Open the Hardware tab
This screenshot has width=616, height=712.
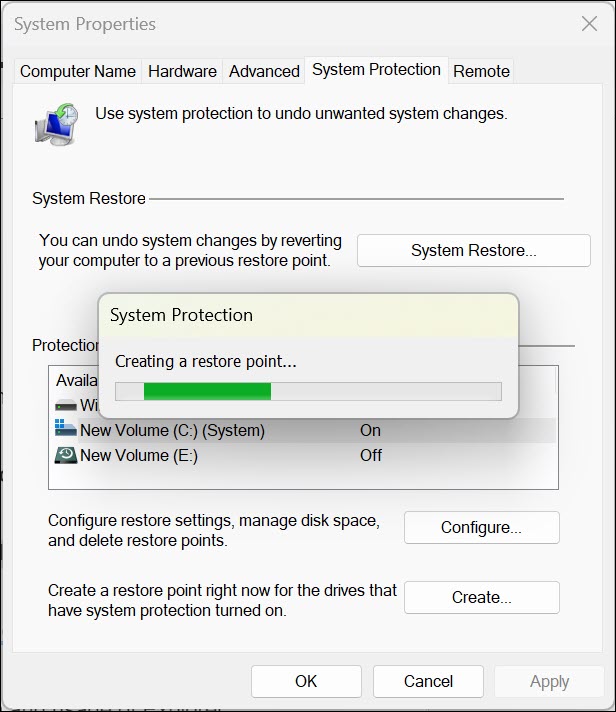click(182, 71)
